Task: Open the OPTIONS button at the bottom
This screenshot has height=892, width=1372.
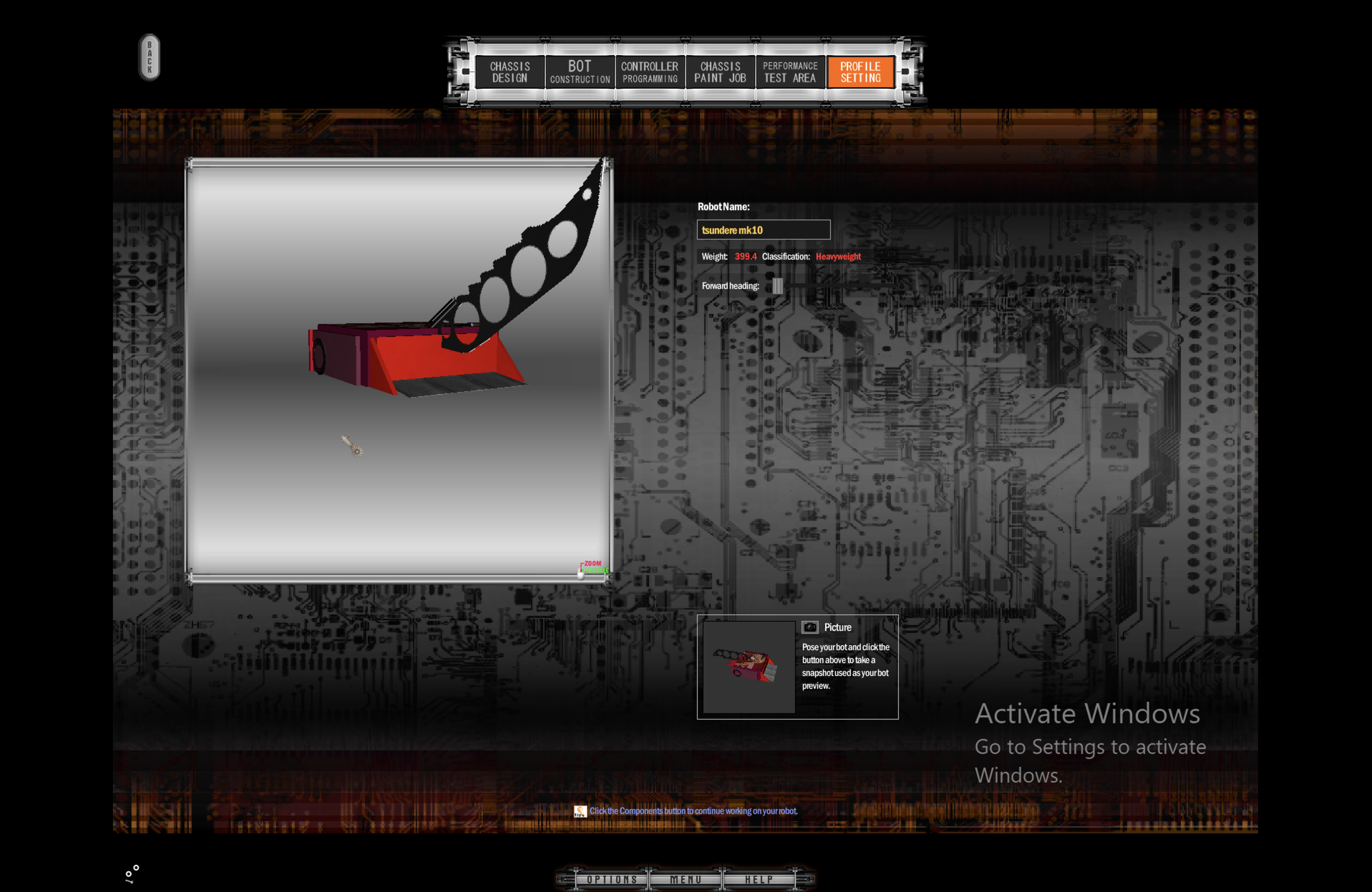Action: [612, 879]
